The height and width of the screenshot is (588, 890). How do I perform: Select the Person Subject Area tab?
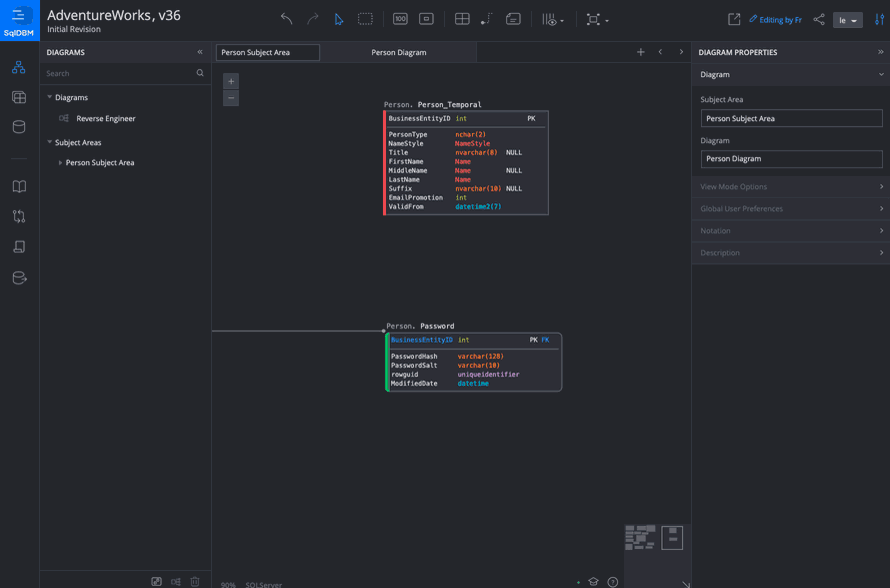pyautogui.click(x=268, y=52)
